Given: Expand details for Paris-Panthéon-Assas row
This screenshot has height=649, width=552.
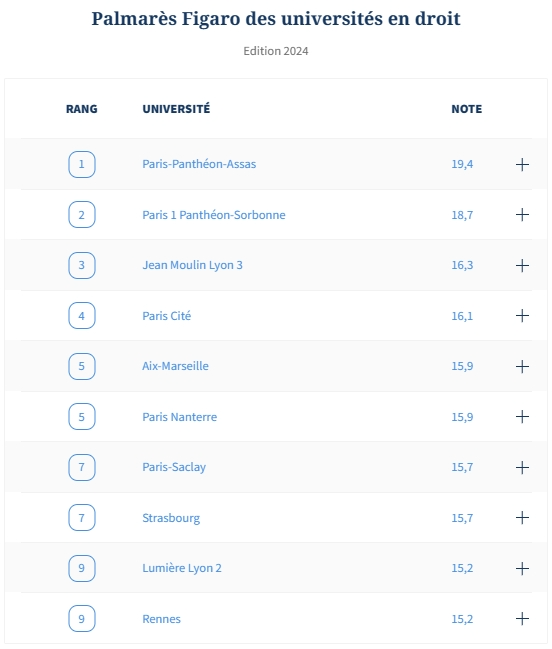Looking at the screenshot, I should click(x=522, y=164).
